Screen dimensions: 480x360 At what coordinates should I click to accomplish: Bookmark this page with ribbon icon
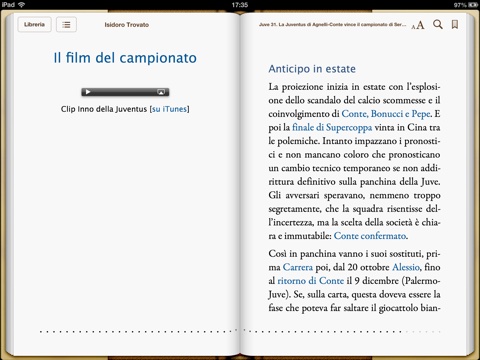[455, 24]
